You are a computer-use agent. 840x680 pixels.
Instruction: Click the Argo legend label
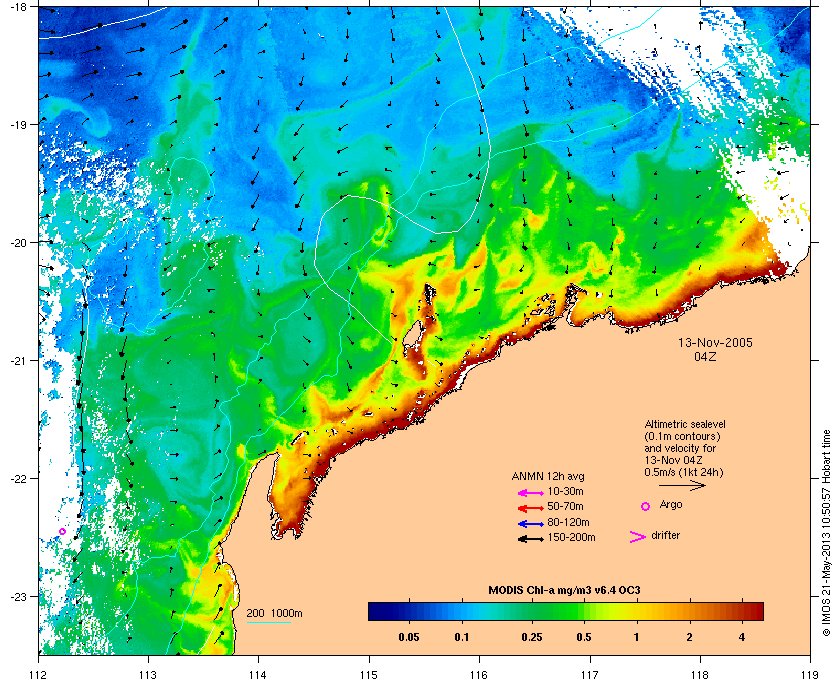tap(671, 504)
